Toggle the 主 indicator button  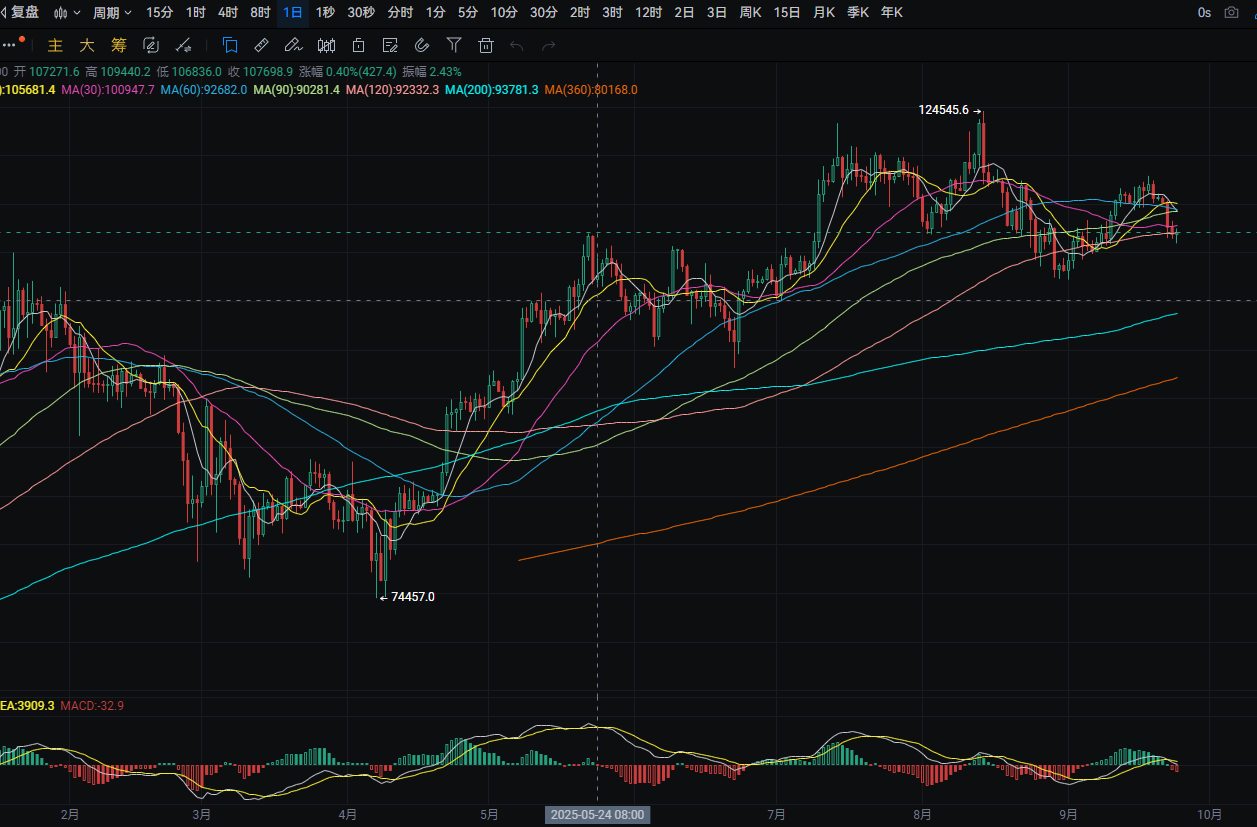56,45
